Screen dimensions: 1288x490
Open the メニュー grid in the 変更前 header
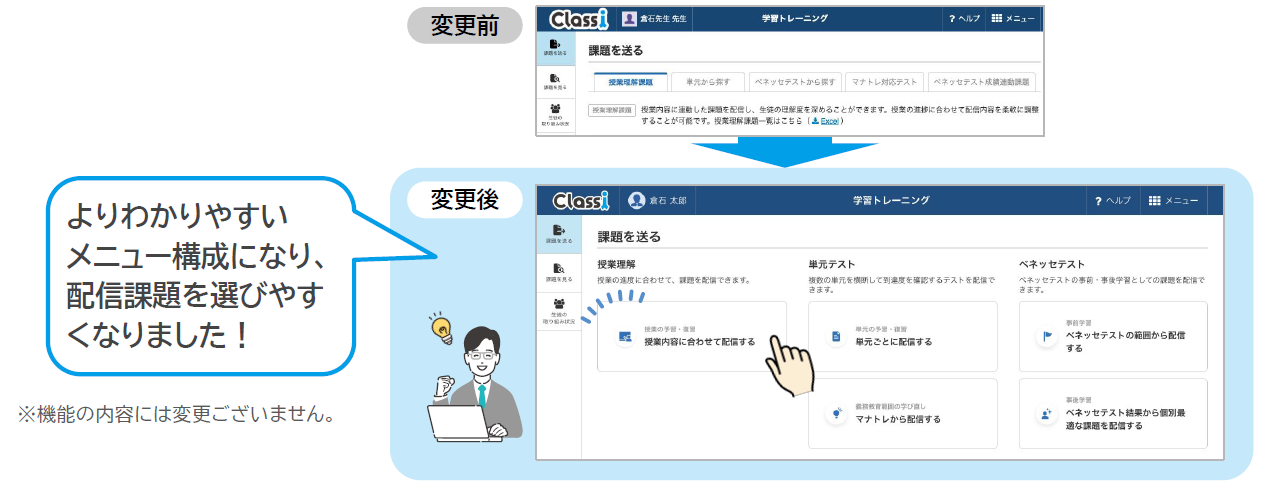1013,19
